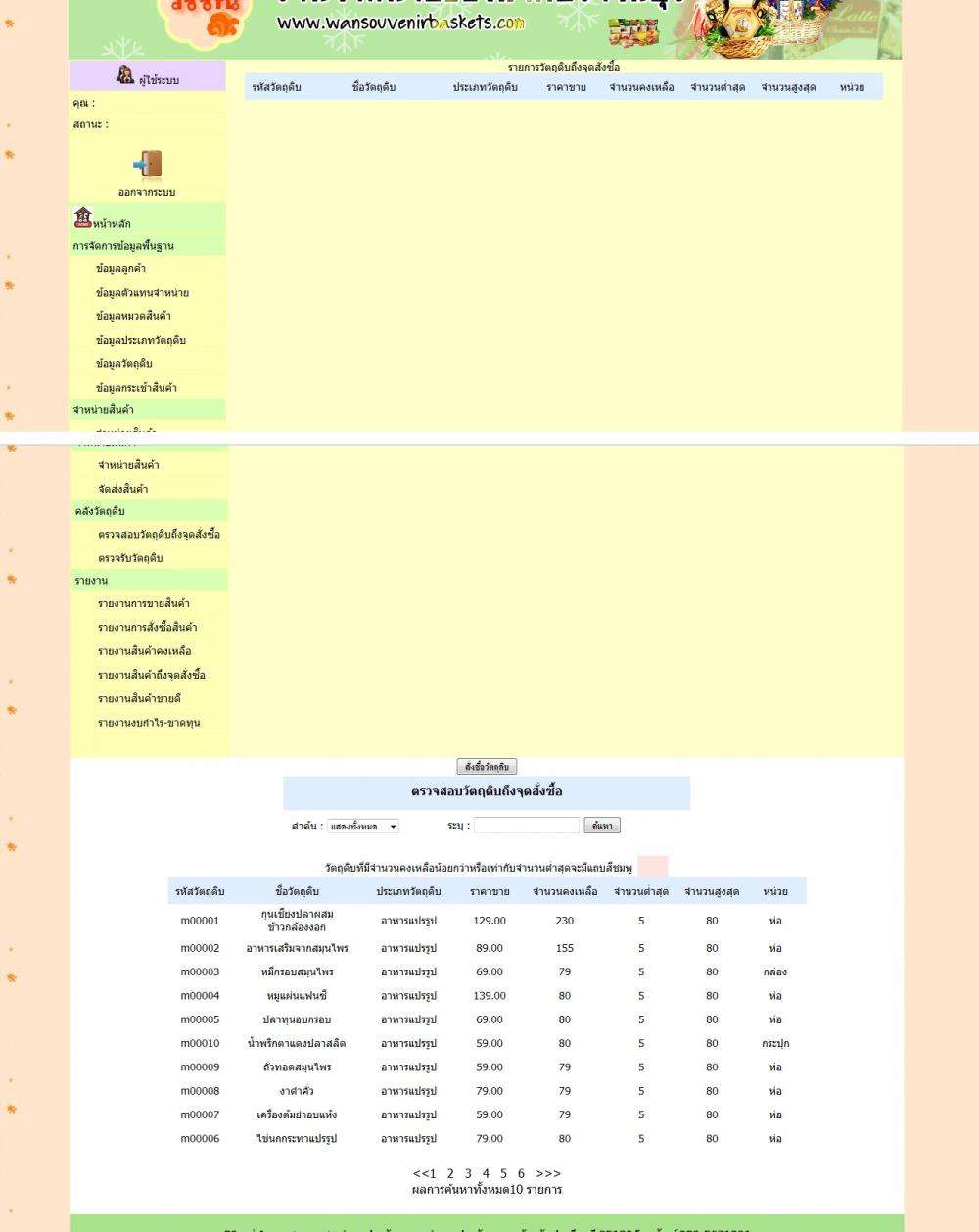
Task: Click the m00008 material code cell
Action: [200, 1091]
